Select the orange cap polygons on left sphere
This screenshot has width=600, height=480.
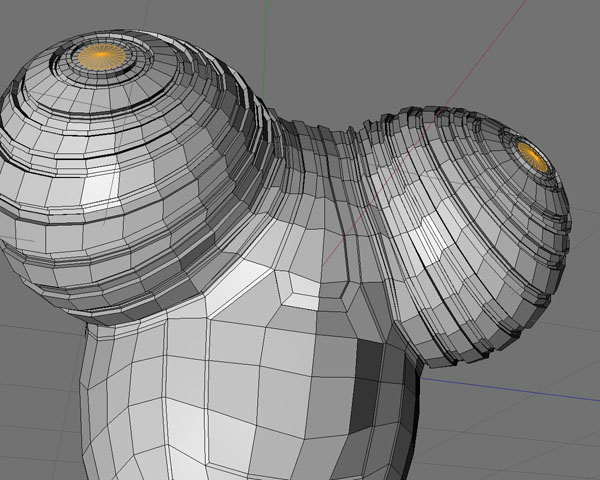101,57
